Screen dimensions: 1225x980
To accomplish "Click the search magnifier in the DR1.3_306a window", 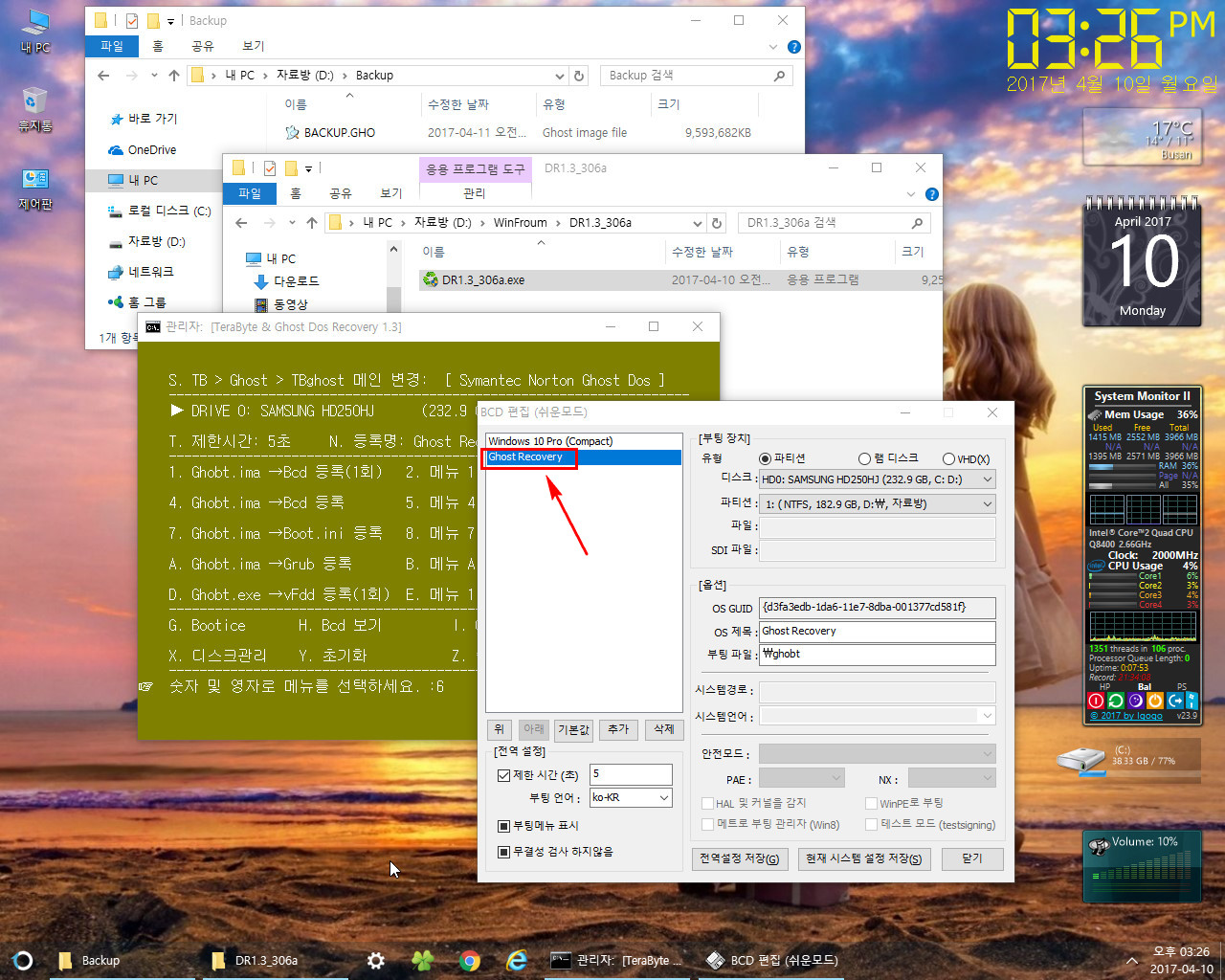I will [917, 223].
